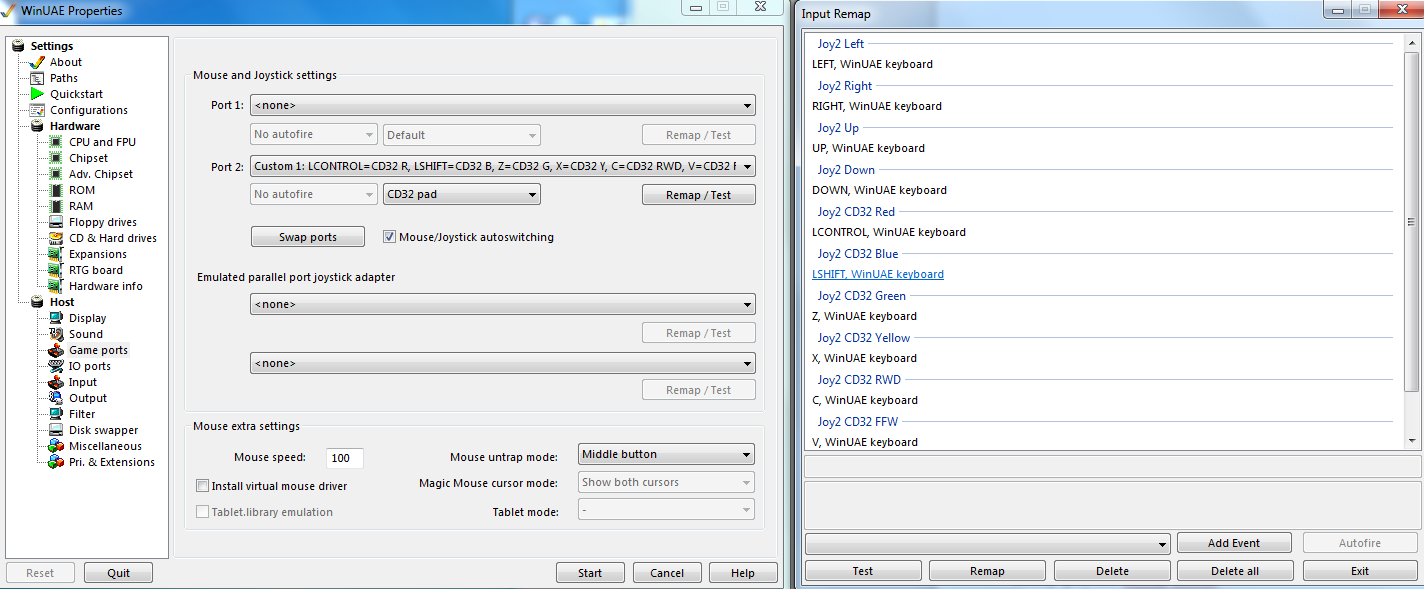Click the Input Remap list scrollbar
Screen dimensions: 1424x589
1411,222
